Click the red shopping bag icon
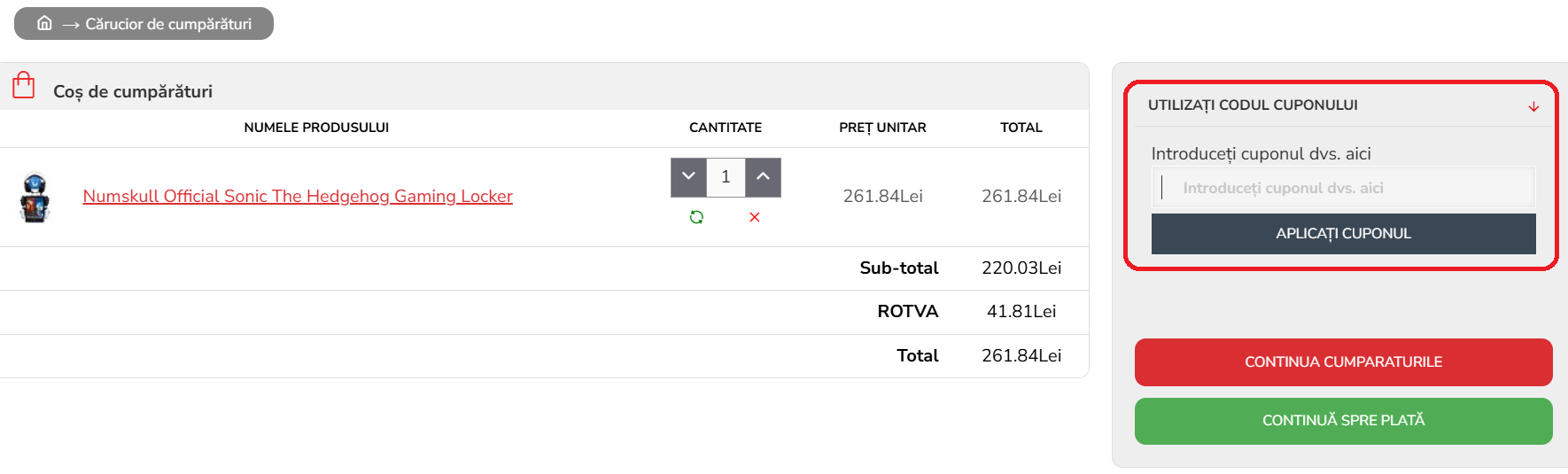Screen dimensions: 1568x474 [24, 86]
